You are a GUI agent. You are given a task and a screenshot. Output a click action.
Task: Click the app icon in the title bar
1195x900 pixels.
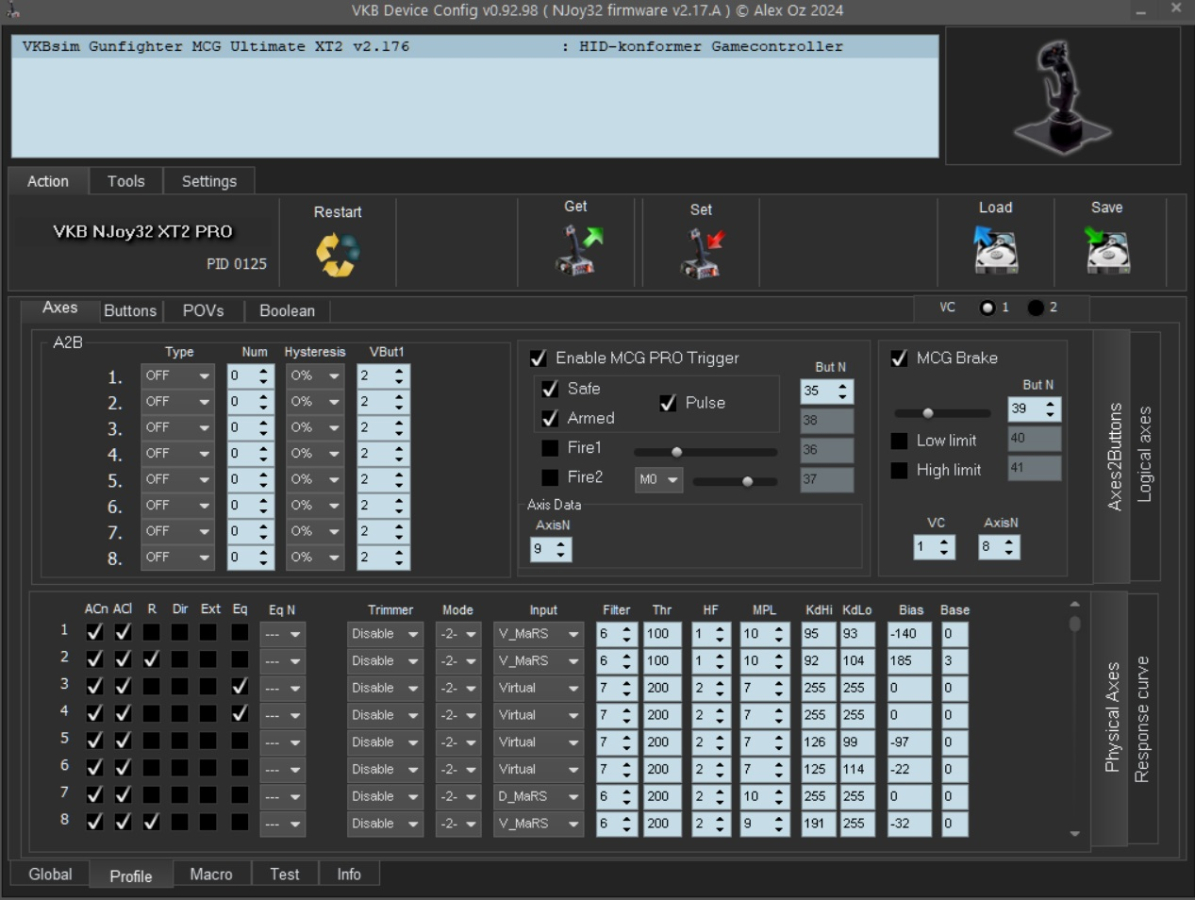(12, 10)
